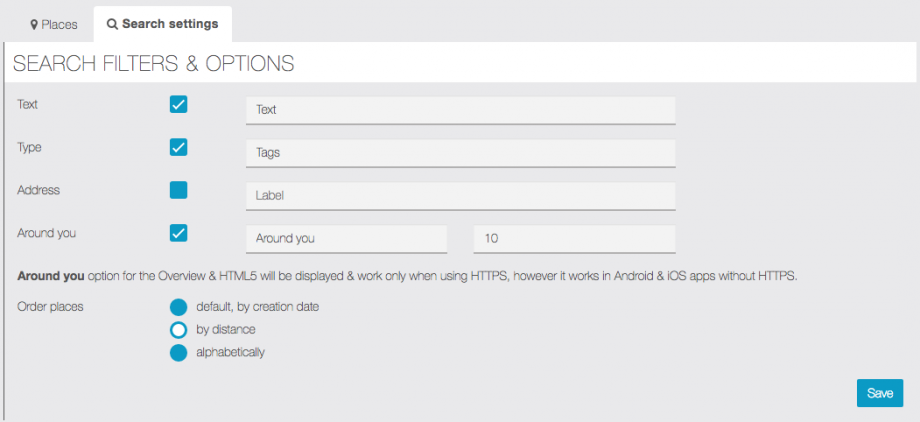This screenshot has width=920, height=422.
Task: Choose the by distance order option
Action: click(x=179, y=330)
